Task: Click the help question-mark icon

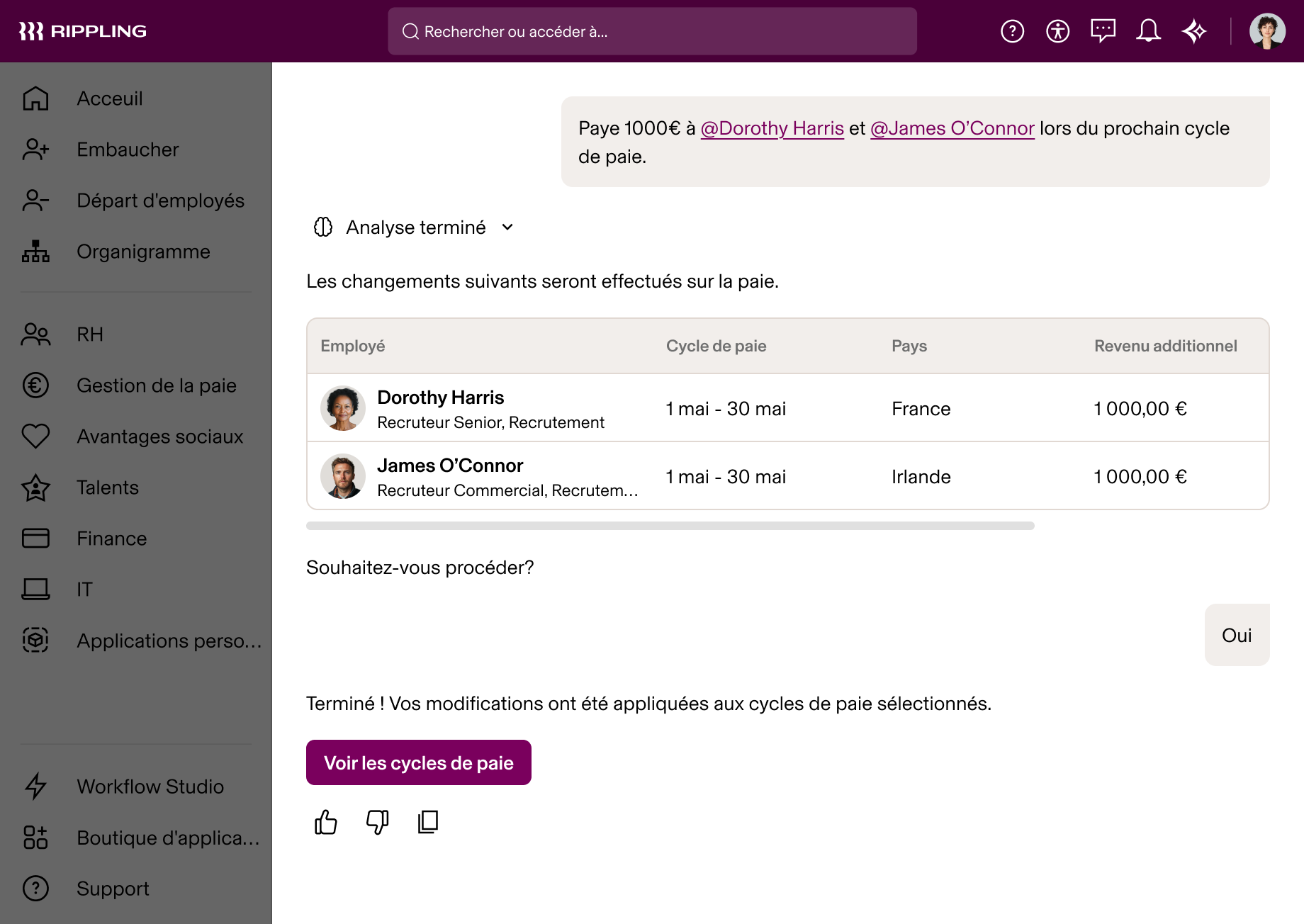Action: tap(1013, 30)
